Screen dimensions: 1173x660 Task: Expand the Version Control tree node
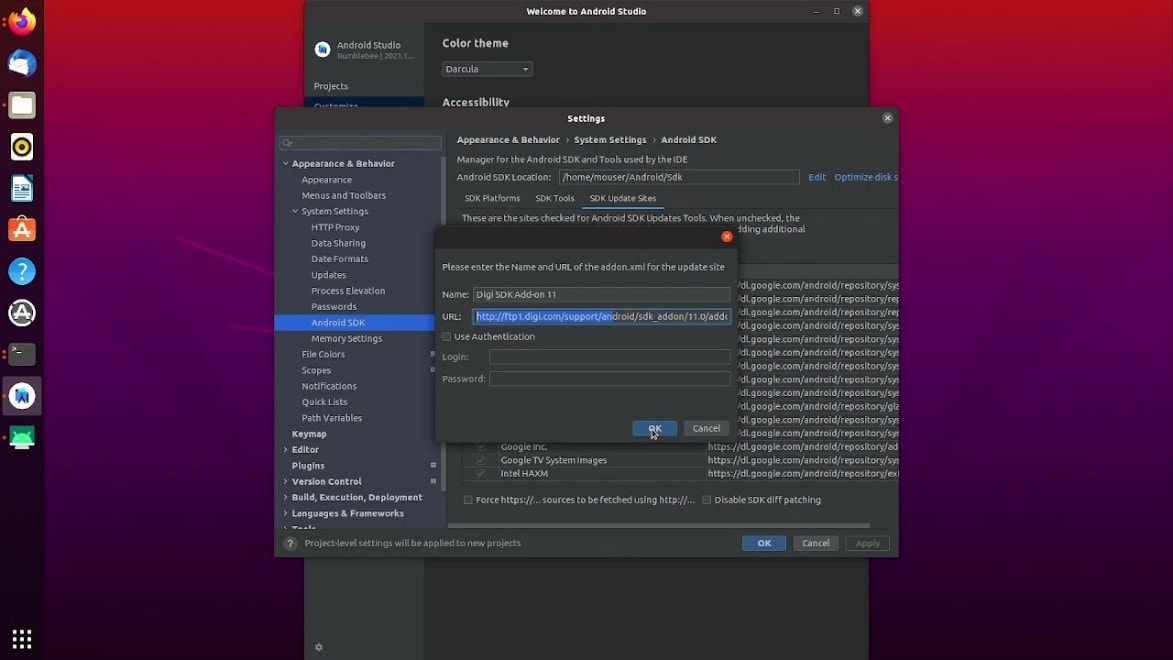[286, 482]
